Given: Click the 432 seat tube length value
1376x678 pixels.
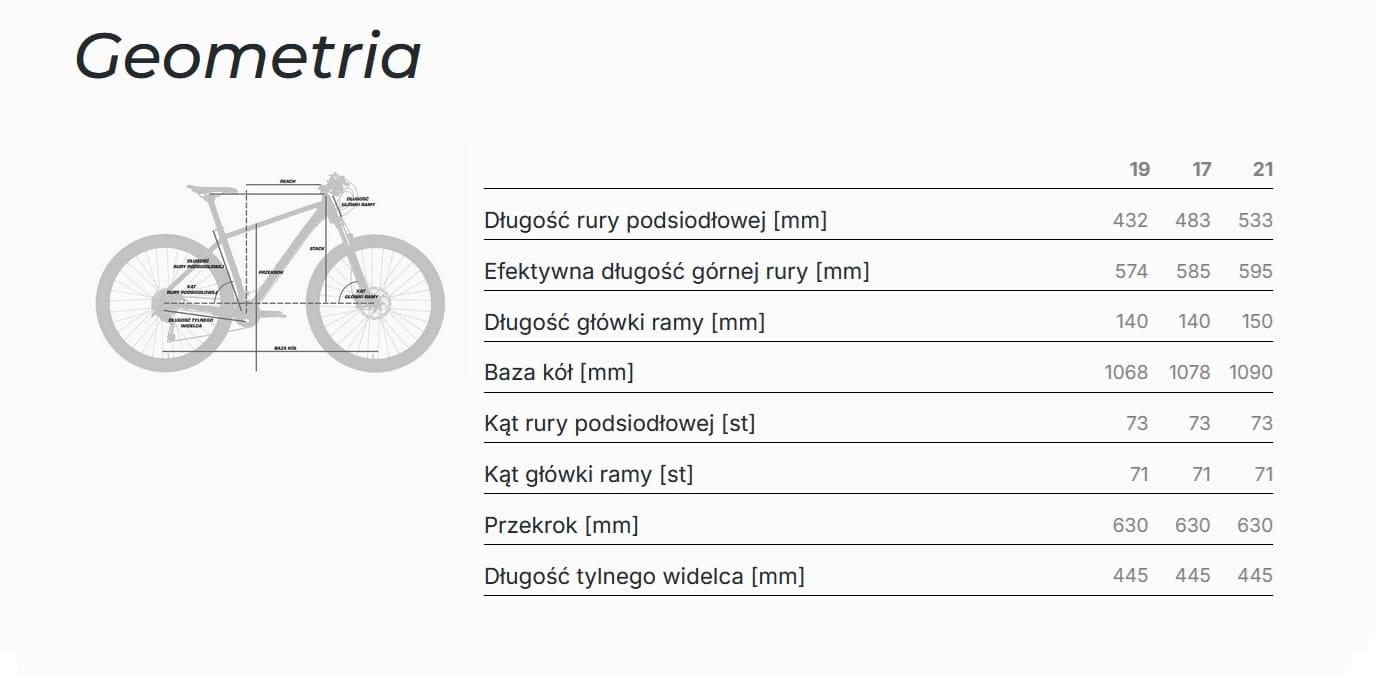Looking at the screenshot, I should pos(1130,220).
